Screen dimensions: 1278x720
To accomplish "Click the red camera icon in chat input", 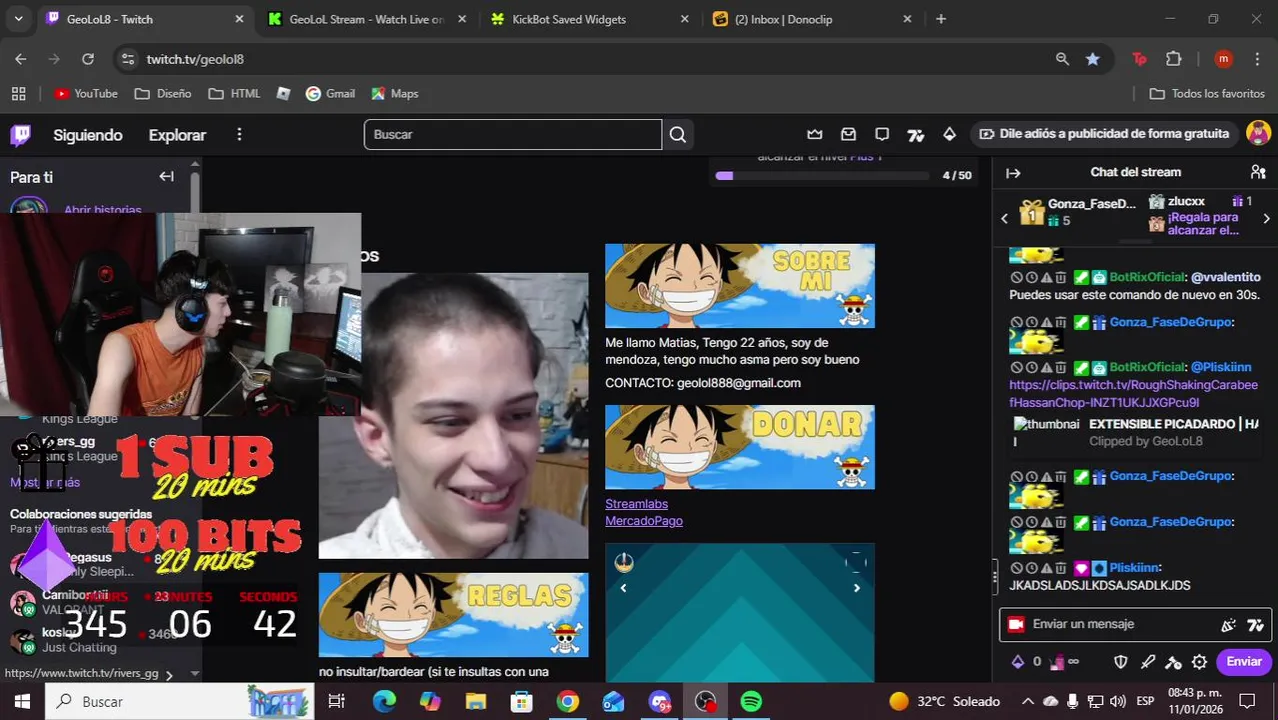I will click(x=1016, y=624).
